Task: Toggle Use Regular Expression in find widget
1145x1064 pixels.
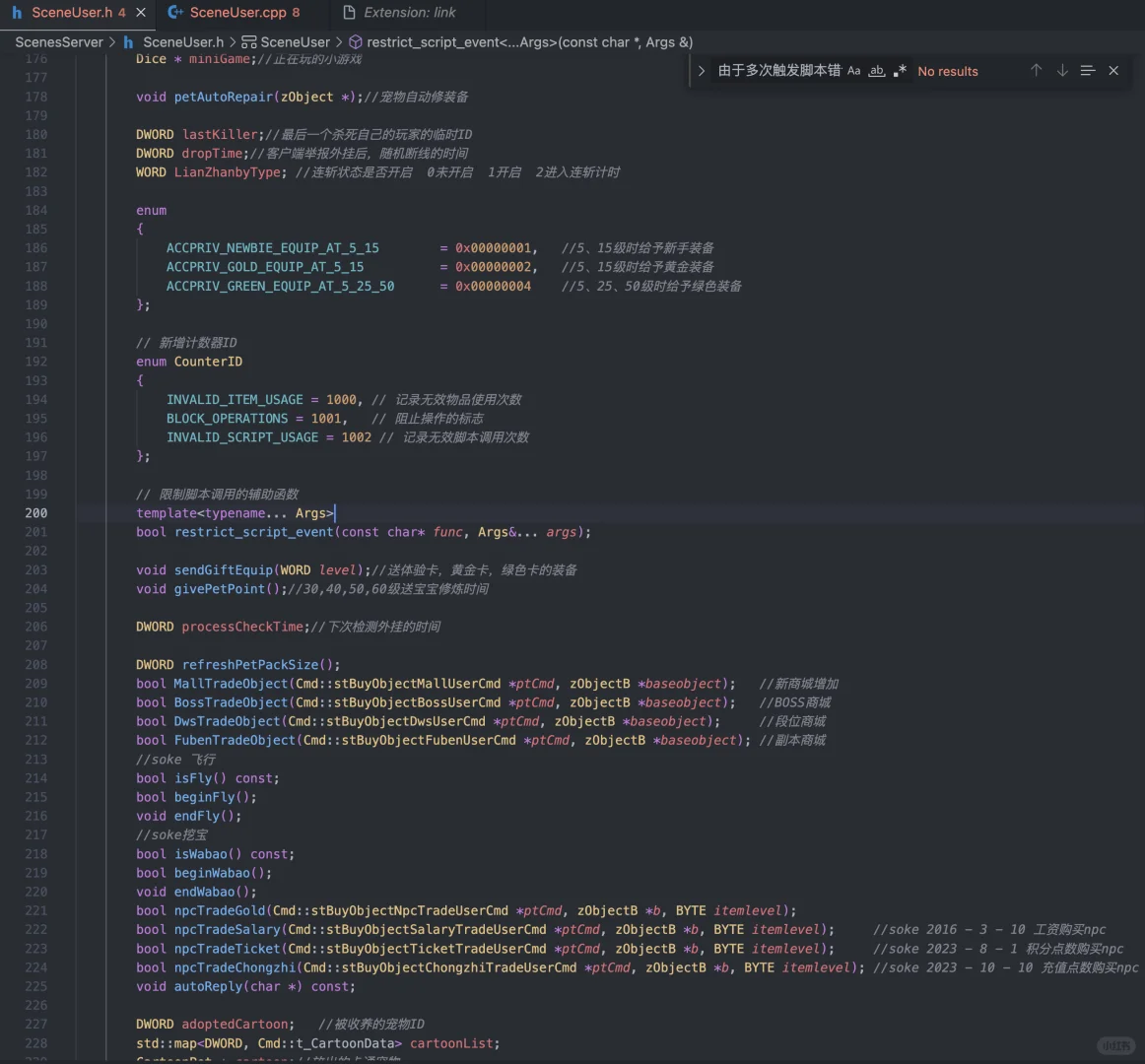Action: [900, 71]
